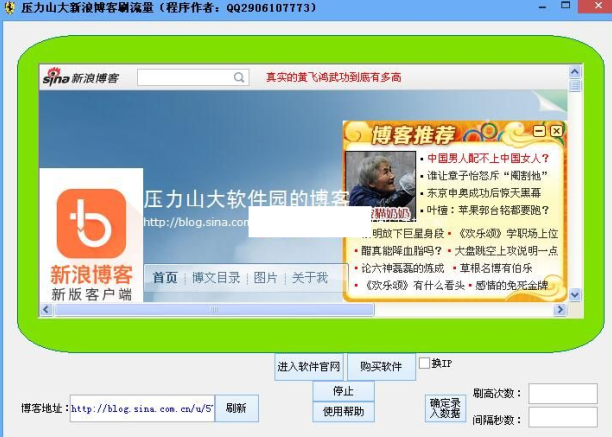
Task: Minimize the 博客推荐 popup
Action: point(540,130)
